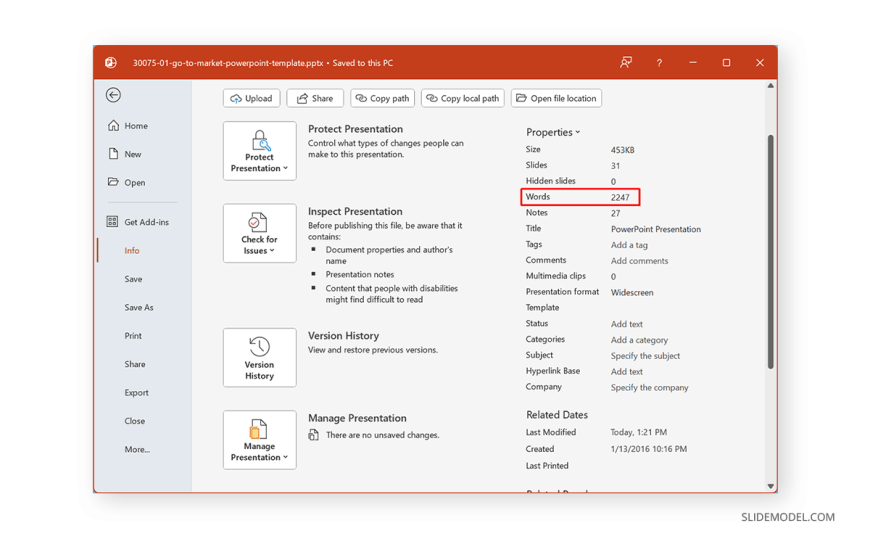Open the Check for Issues dropdown
870x539 pixels.
coord(259,233)
